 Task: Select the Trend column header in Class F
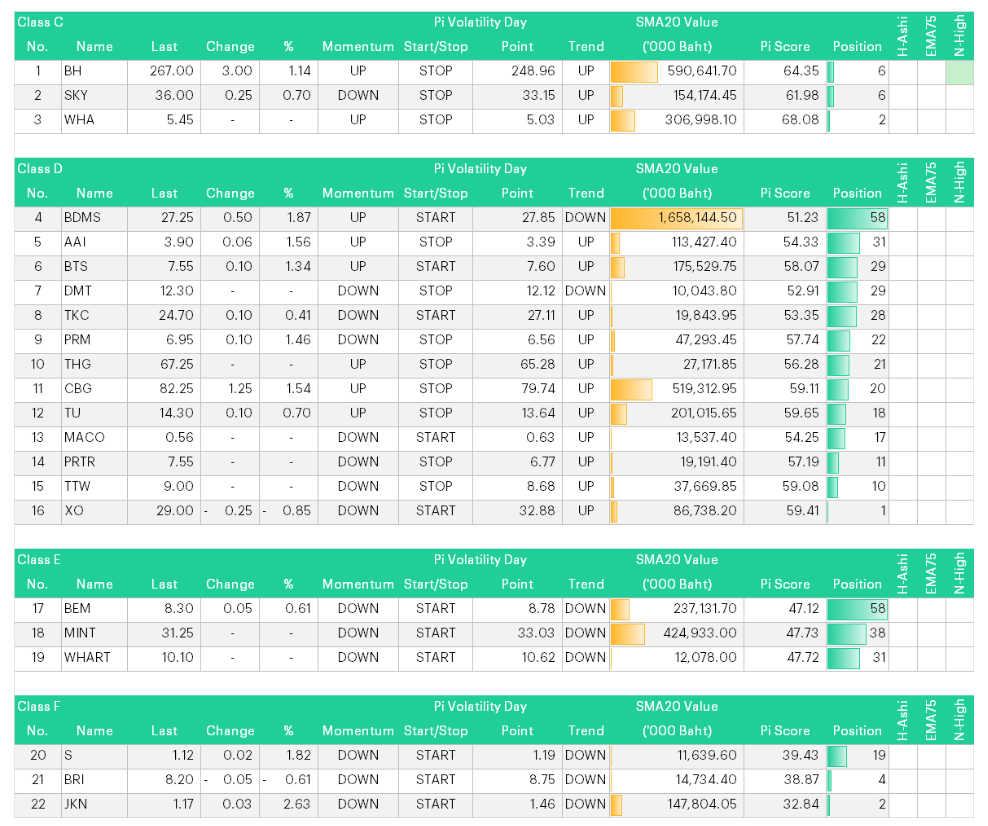pos(585,731)
